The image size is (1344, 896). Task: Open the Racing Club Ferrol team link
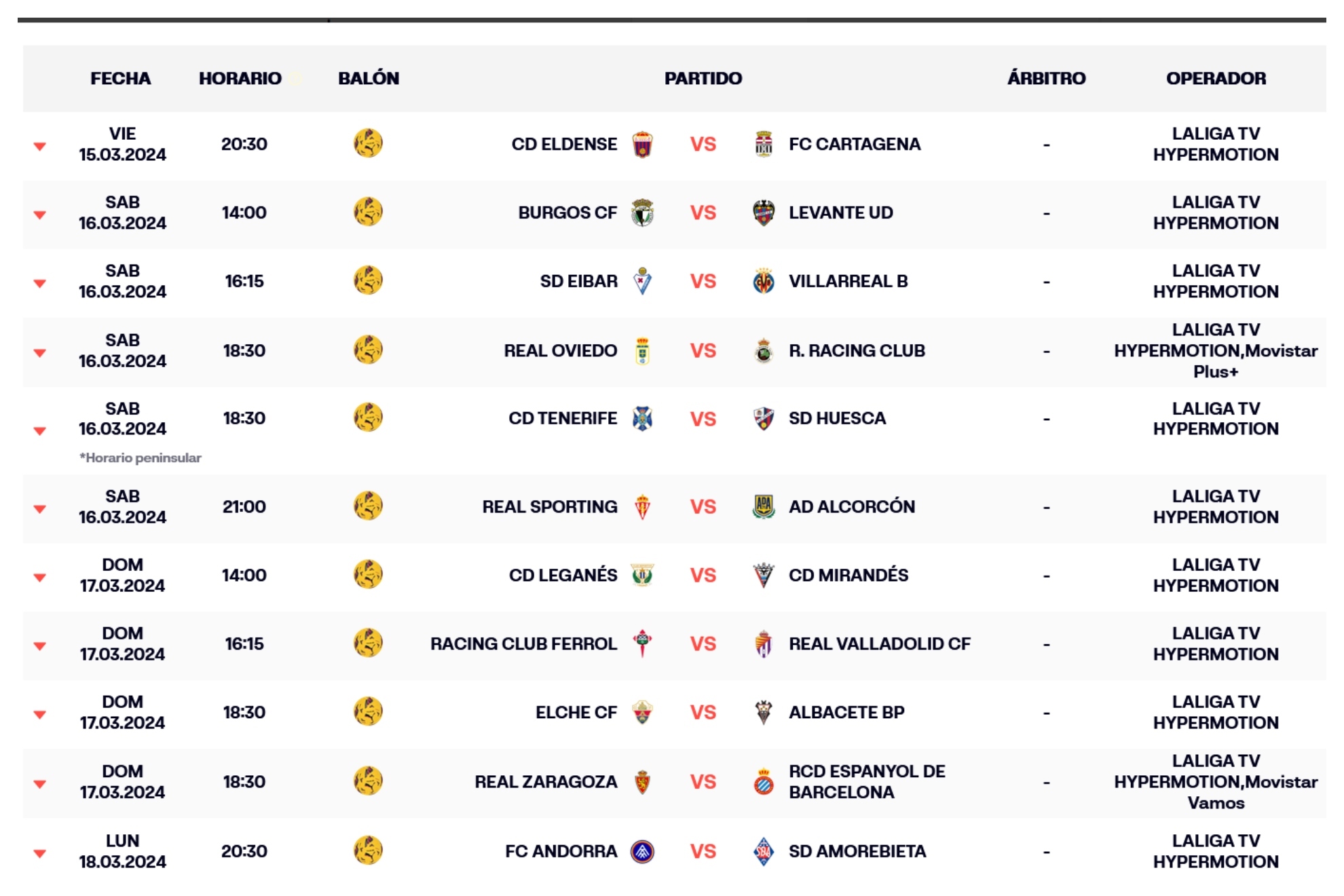point(523,643)
